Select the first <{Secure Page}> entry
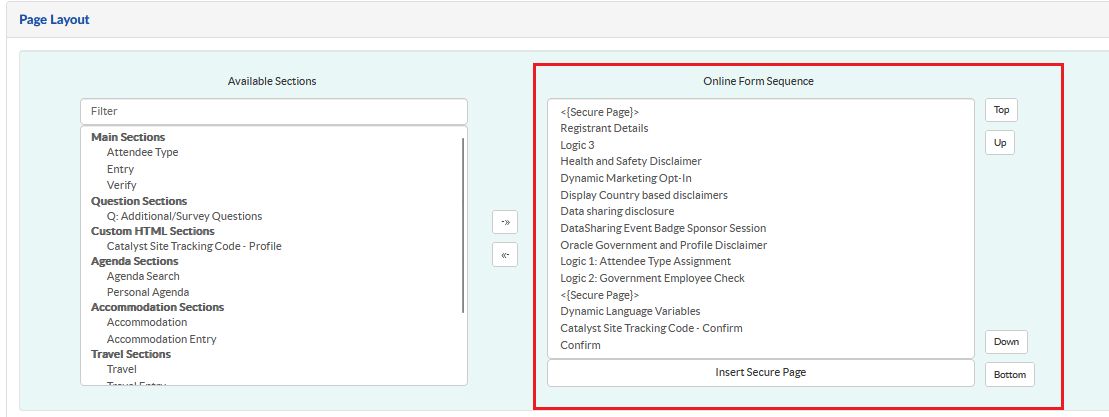 tap(600, 112)
